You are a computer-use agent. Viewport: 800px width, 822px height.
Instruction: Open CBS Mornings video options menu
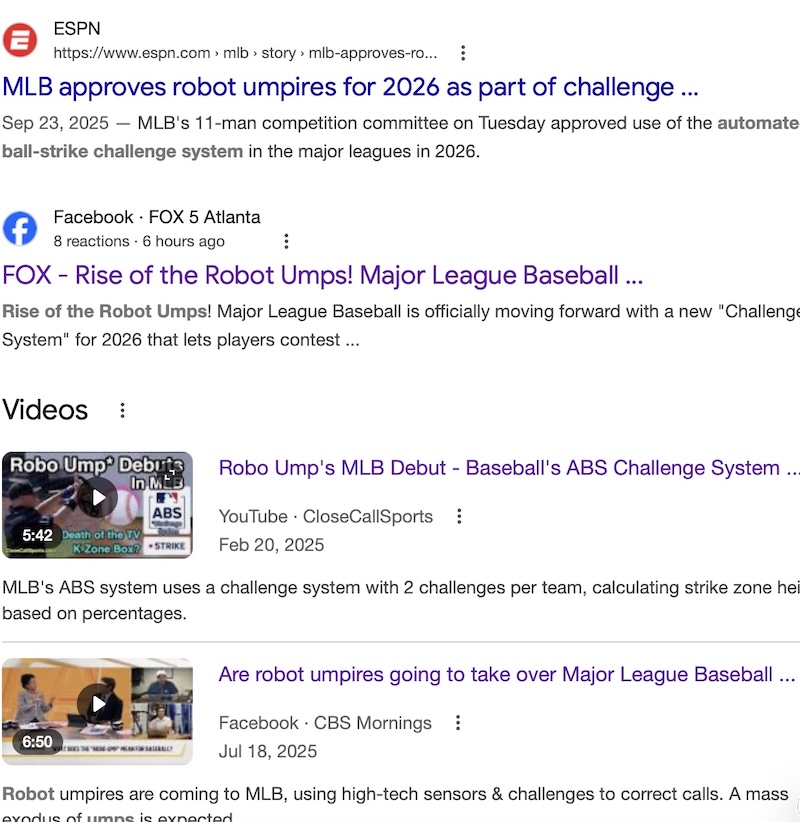coord(458,723)
